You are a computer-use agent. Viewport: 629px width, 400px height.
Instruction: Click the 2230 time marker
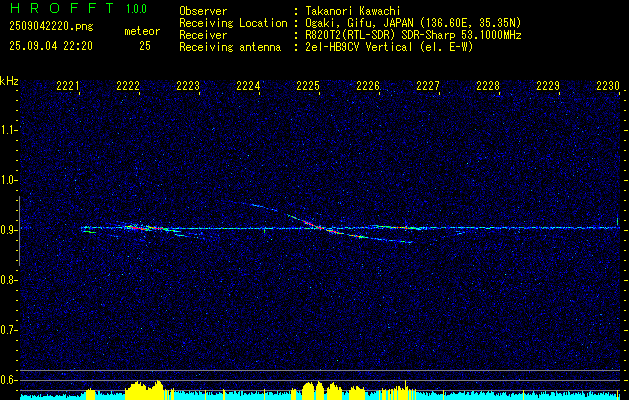click(x=608, y=86)
